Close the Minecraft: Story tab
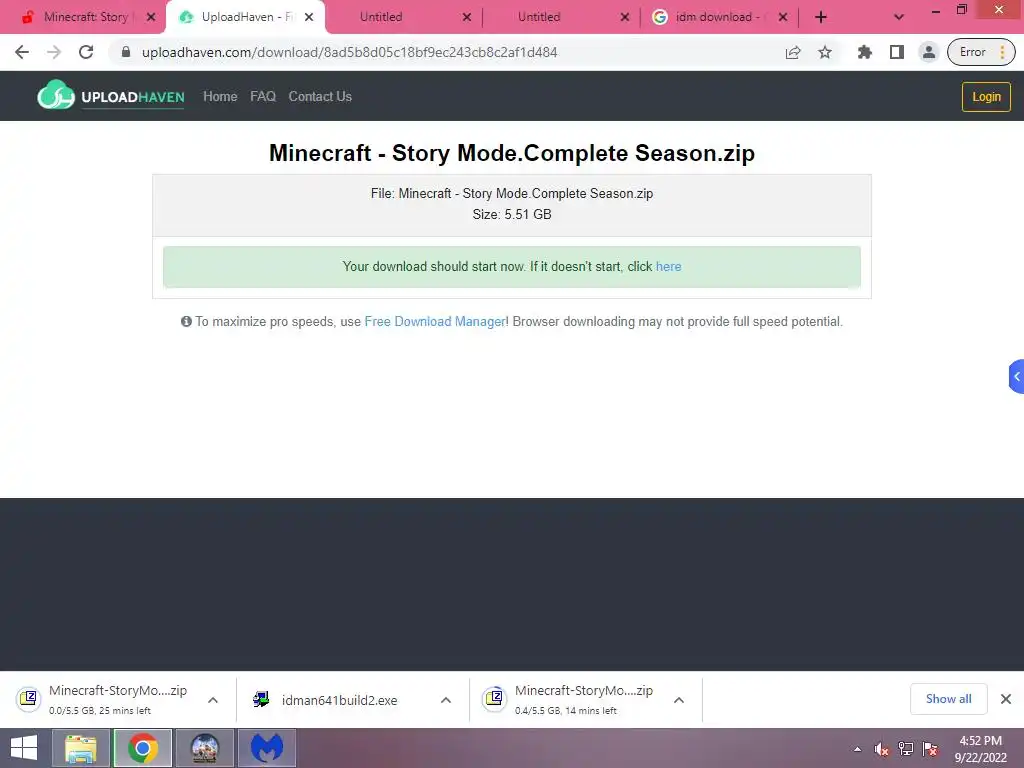 click(x=152, y=18)
